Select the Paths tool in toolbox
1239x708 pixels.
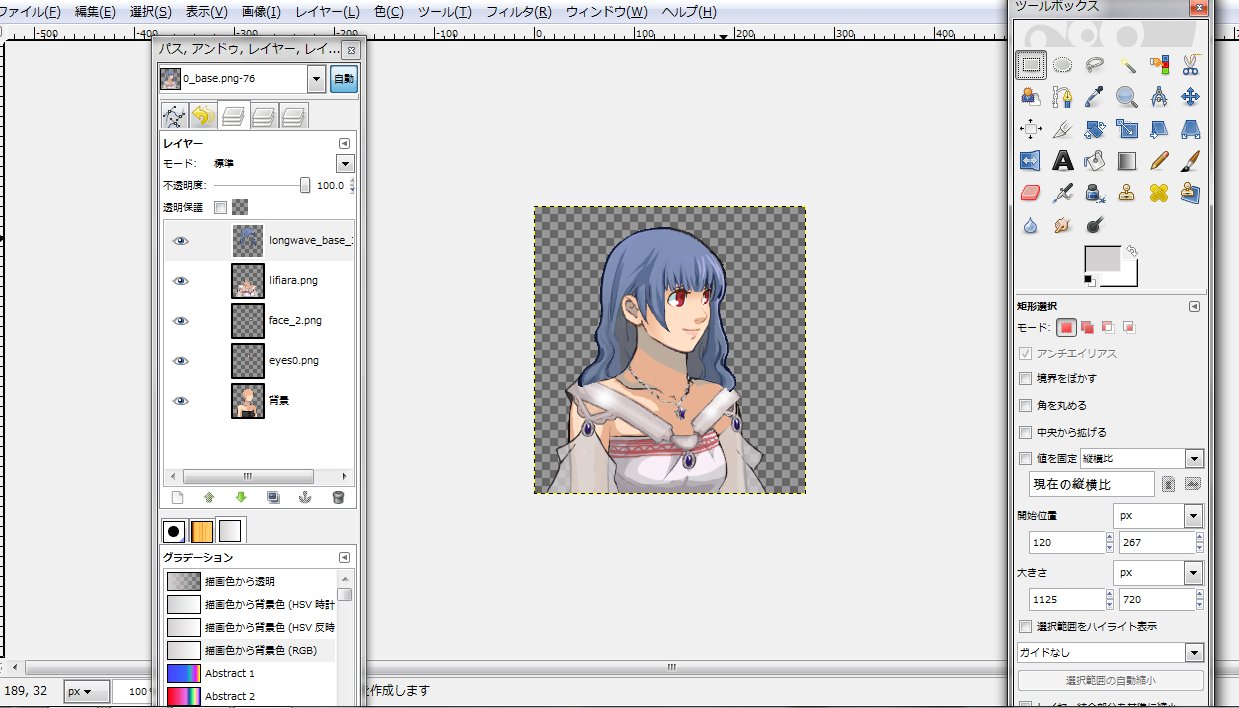(x=1063, y=97)
